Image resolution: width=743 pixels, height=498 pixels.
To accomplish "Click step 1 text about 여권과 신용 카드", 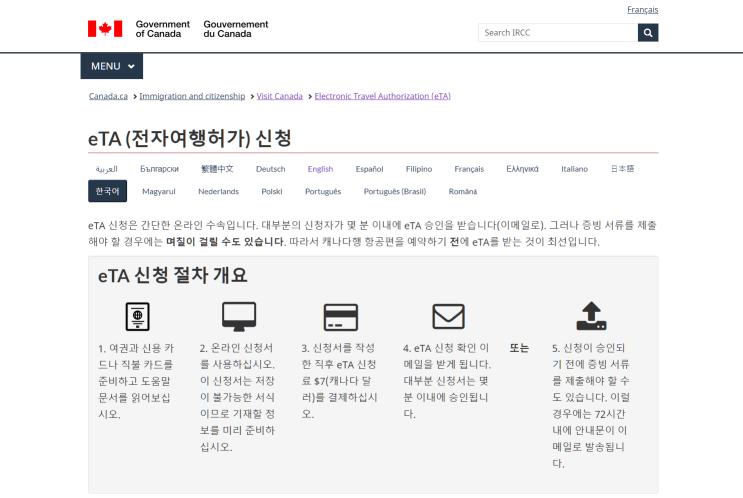I will point(136,381).
